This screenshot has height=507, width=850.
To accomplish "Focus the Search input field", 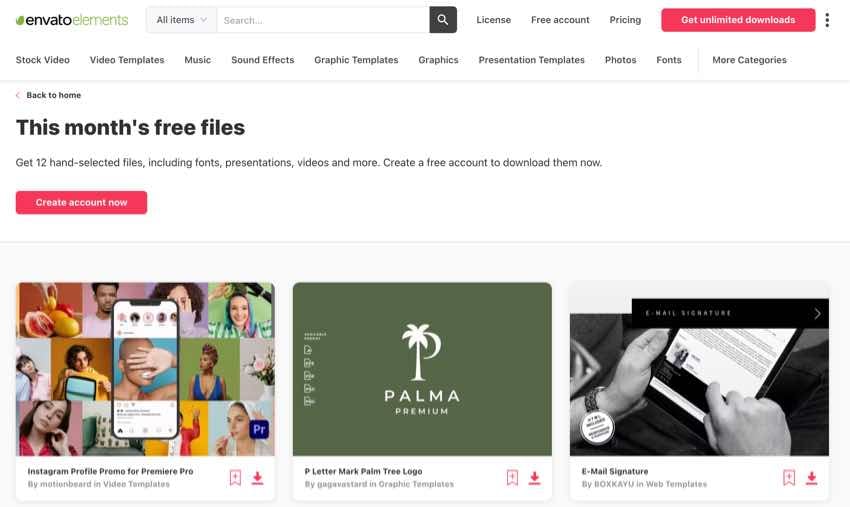I will pos(322,20).
